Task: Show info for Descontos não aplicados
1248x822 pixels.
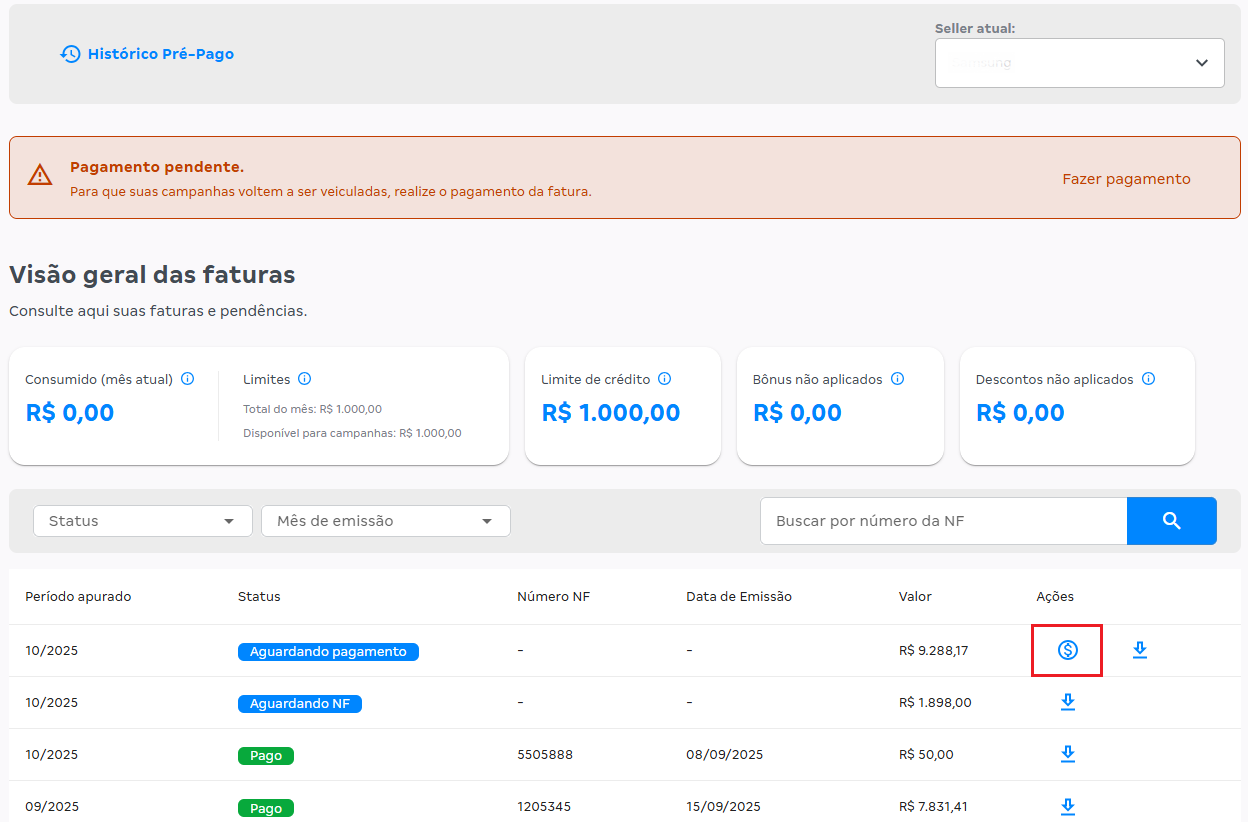Action: click(x=1148, y=379)
